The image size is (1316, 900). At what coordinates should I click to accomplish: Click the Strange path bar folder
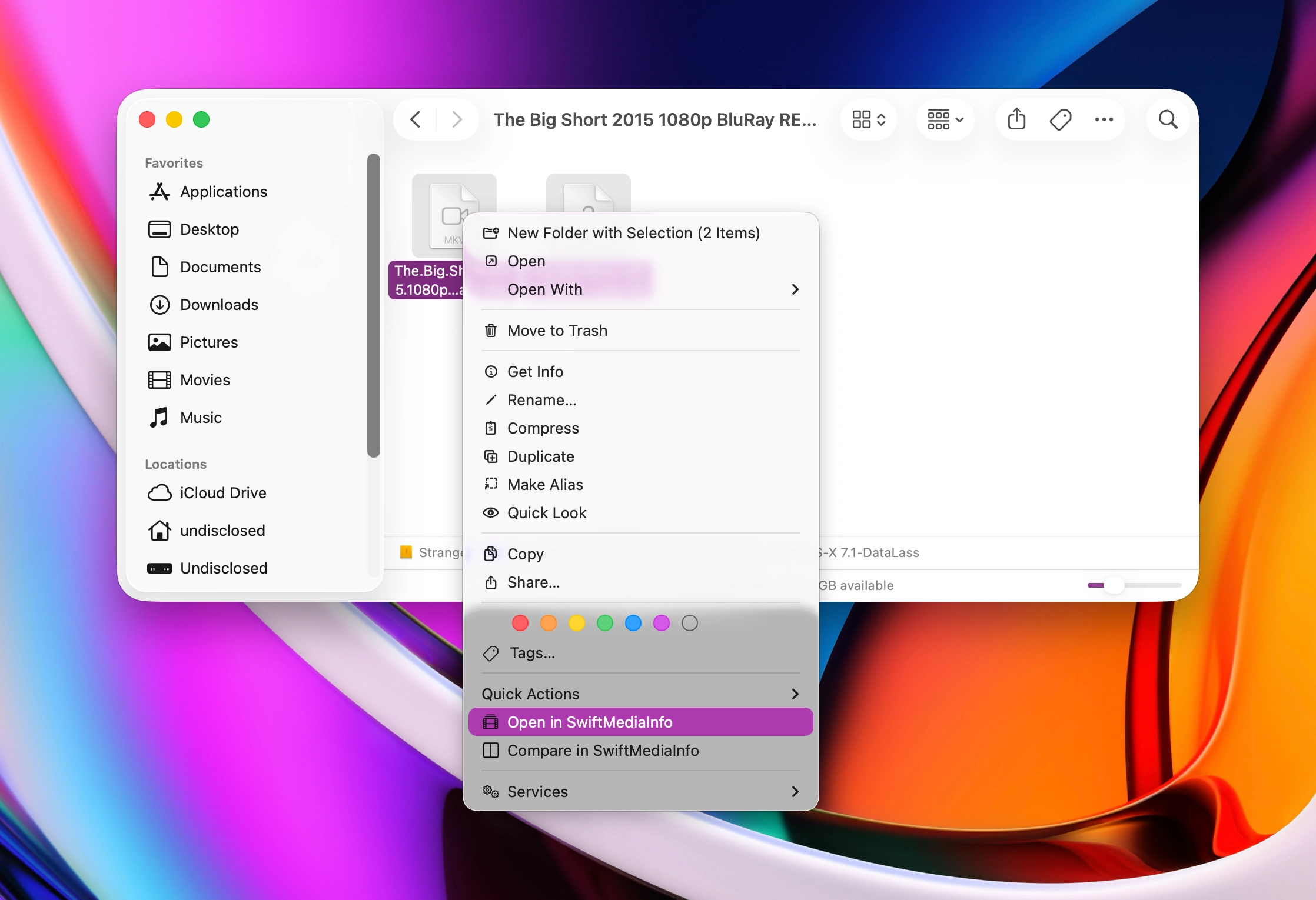[433, 552]
